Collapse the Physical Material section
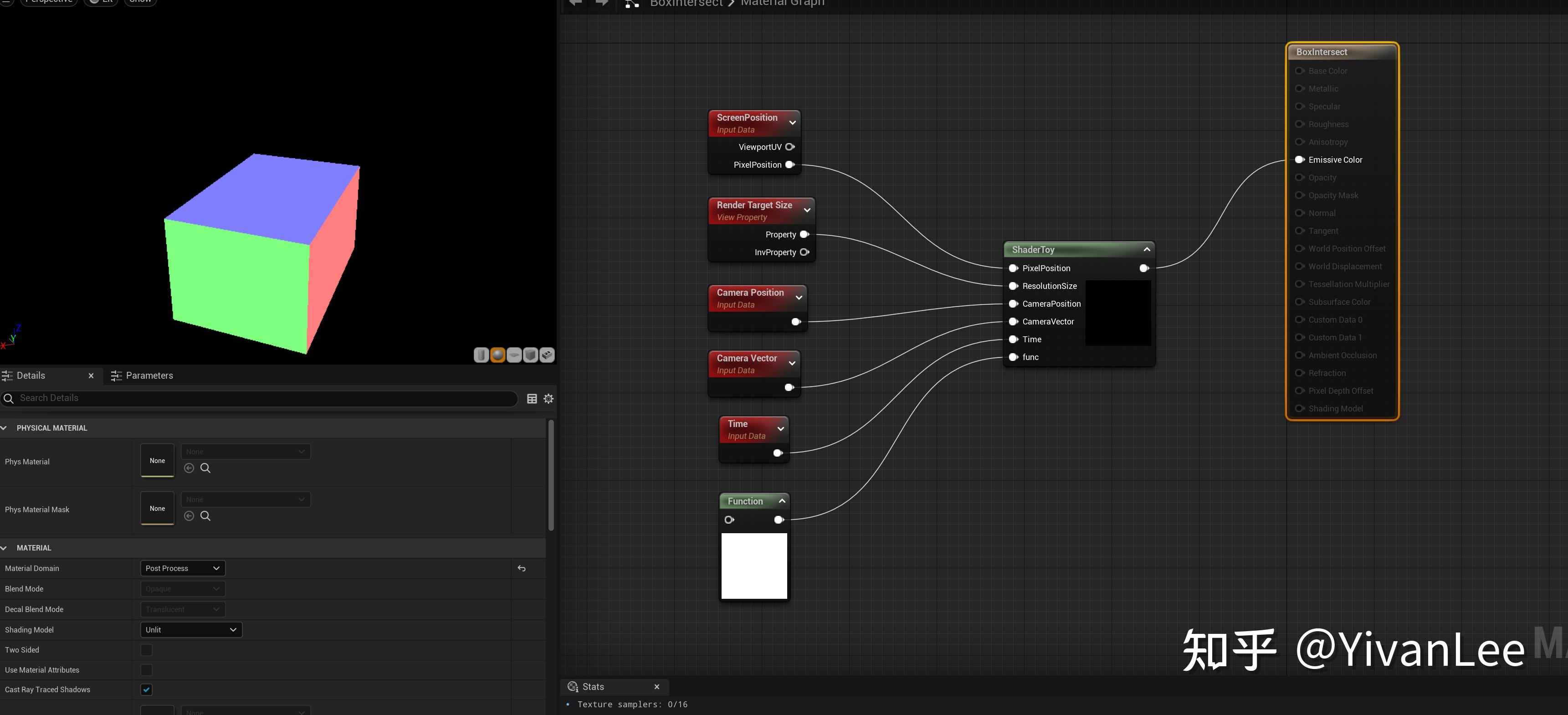Screen dimensions: 1568x715 4,428
